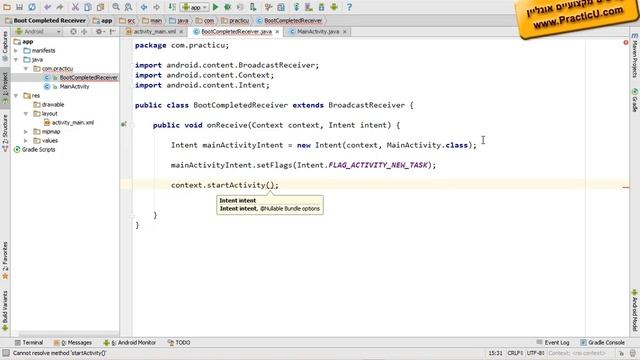Open the project panel gear settings menu
This screenshot has width=640, height=360.
click(99, 31)
